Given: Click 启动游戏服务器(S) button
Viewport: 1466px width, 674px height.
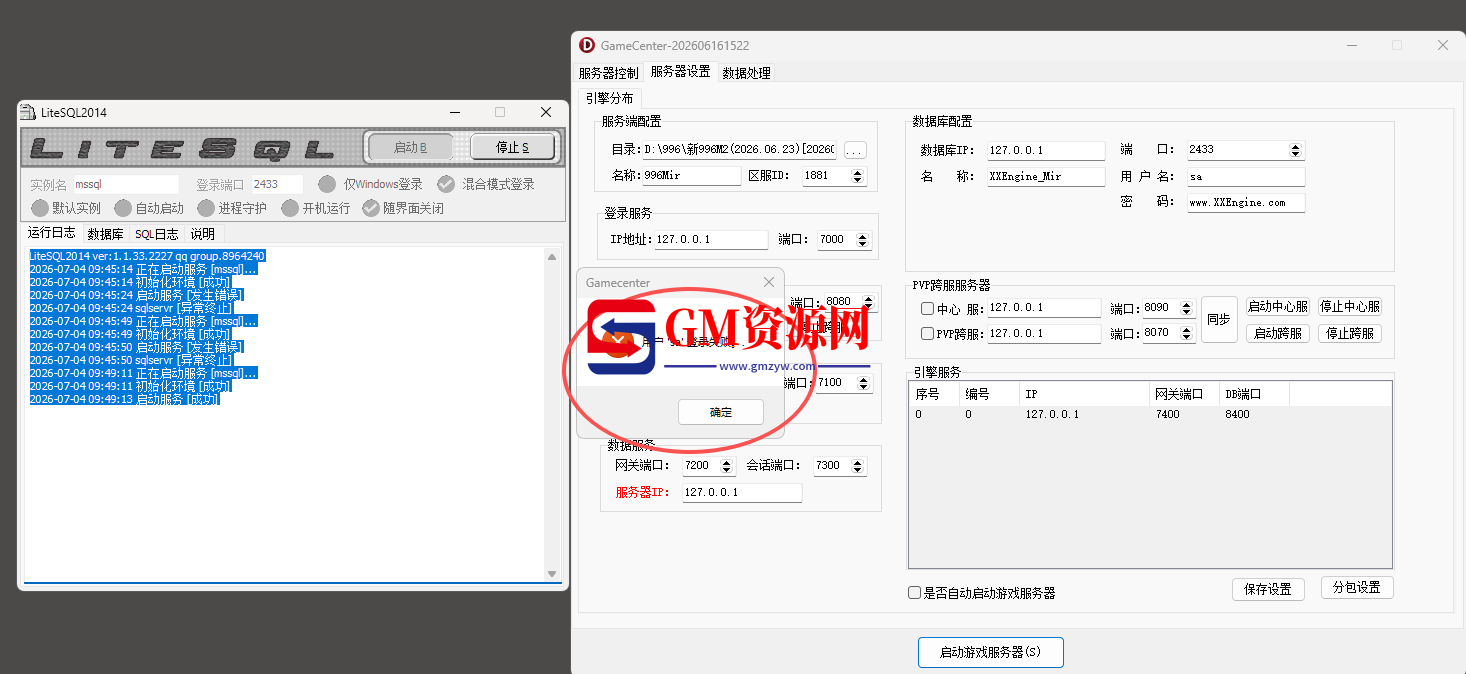Looking at the screenshot, I should point(990,652).
